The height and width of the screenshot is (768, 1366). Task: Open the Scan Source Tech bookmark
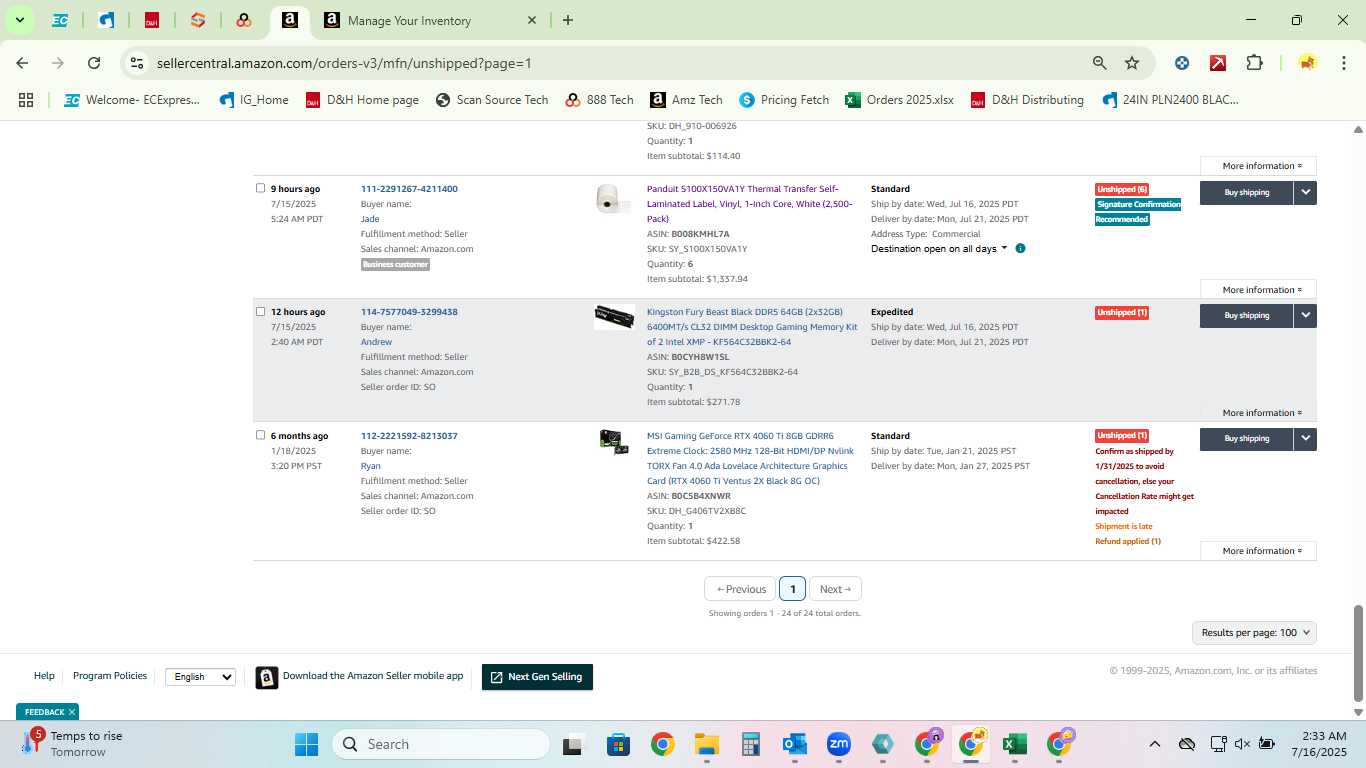(x=492, y=100)
